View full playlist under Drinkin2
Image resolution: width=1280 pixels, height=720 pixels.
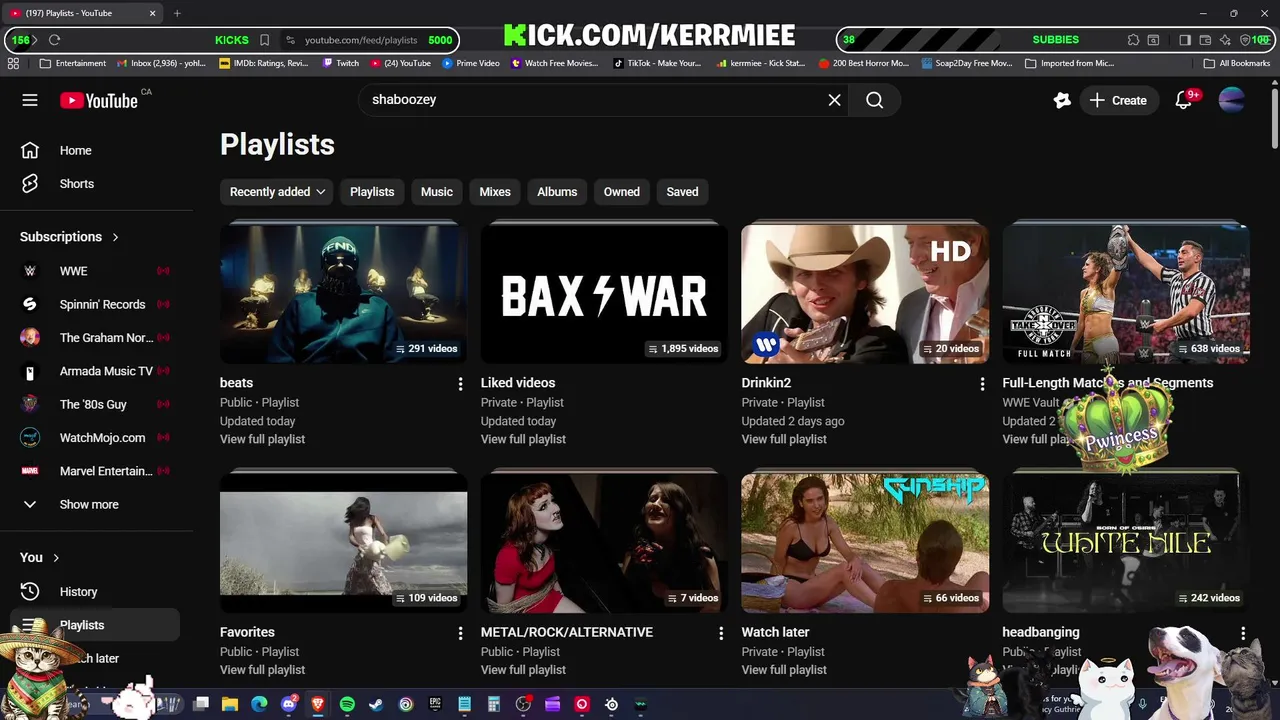click(x=784, y=439)
